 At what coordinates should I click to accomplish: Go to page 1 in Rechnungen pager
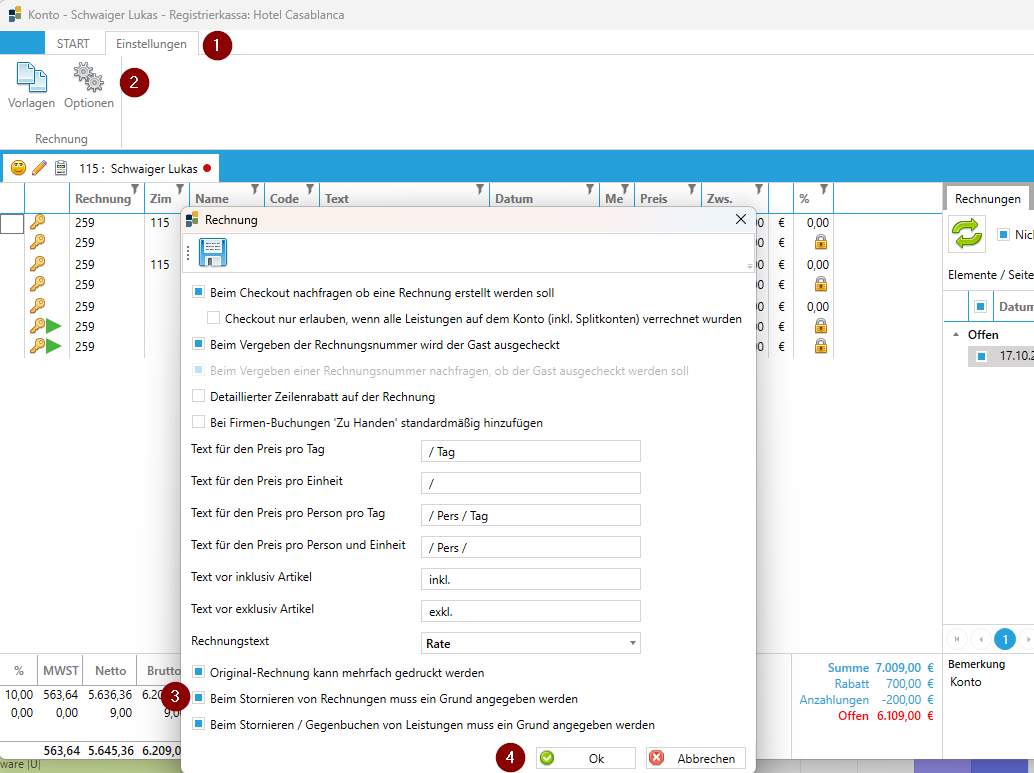tap(1004, 639)
